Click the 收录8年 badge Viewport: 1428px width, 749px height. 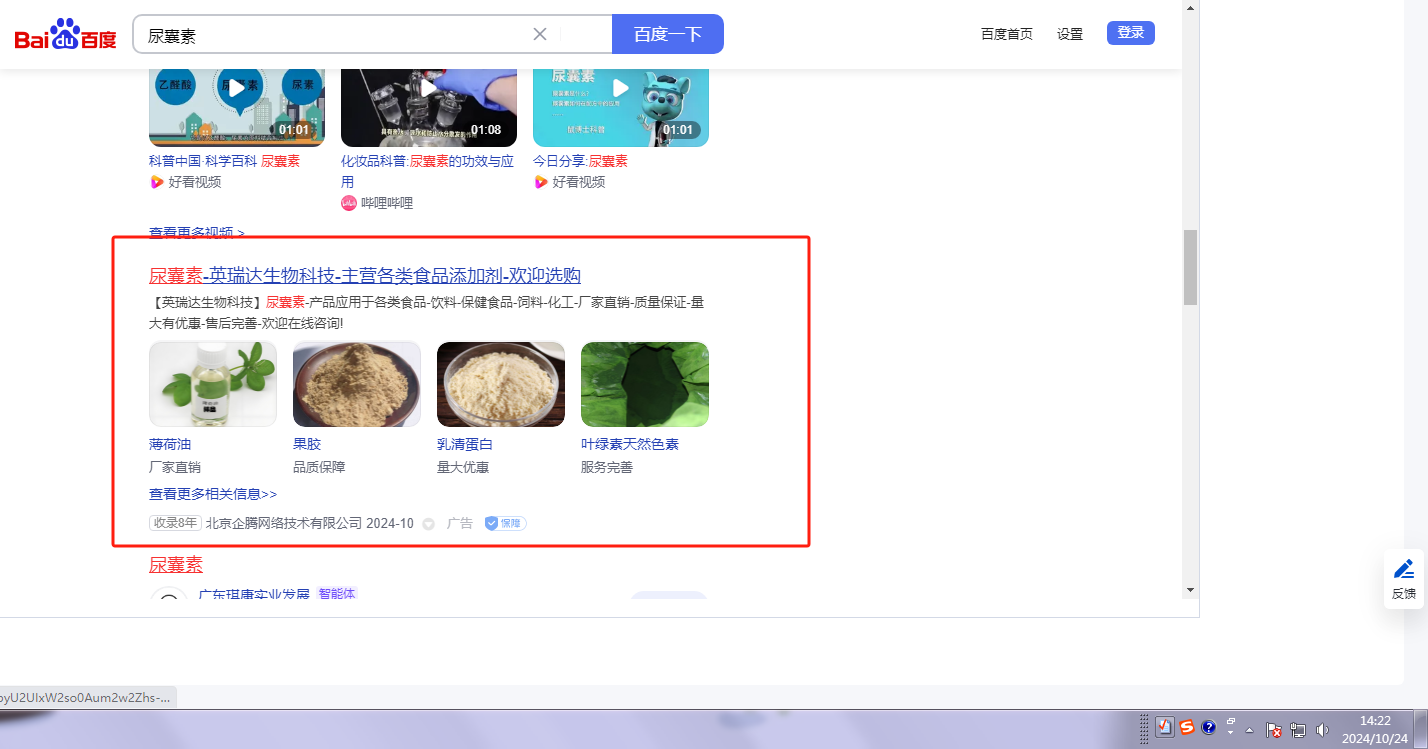point(175,523)
